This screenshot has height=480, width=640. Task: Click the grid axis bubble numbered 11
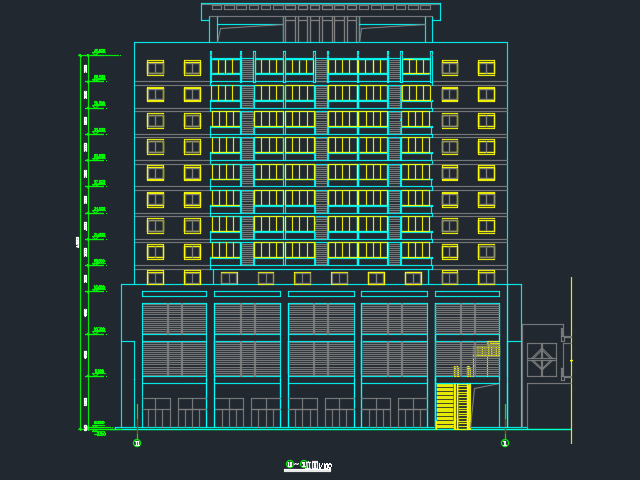pos(137,443)
